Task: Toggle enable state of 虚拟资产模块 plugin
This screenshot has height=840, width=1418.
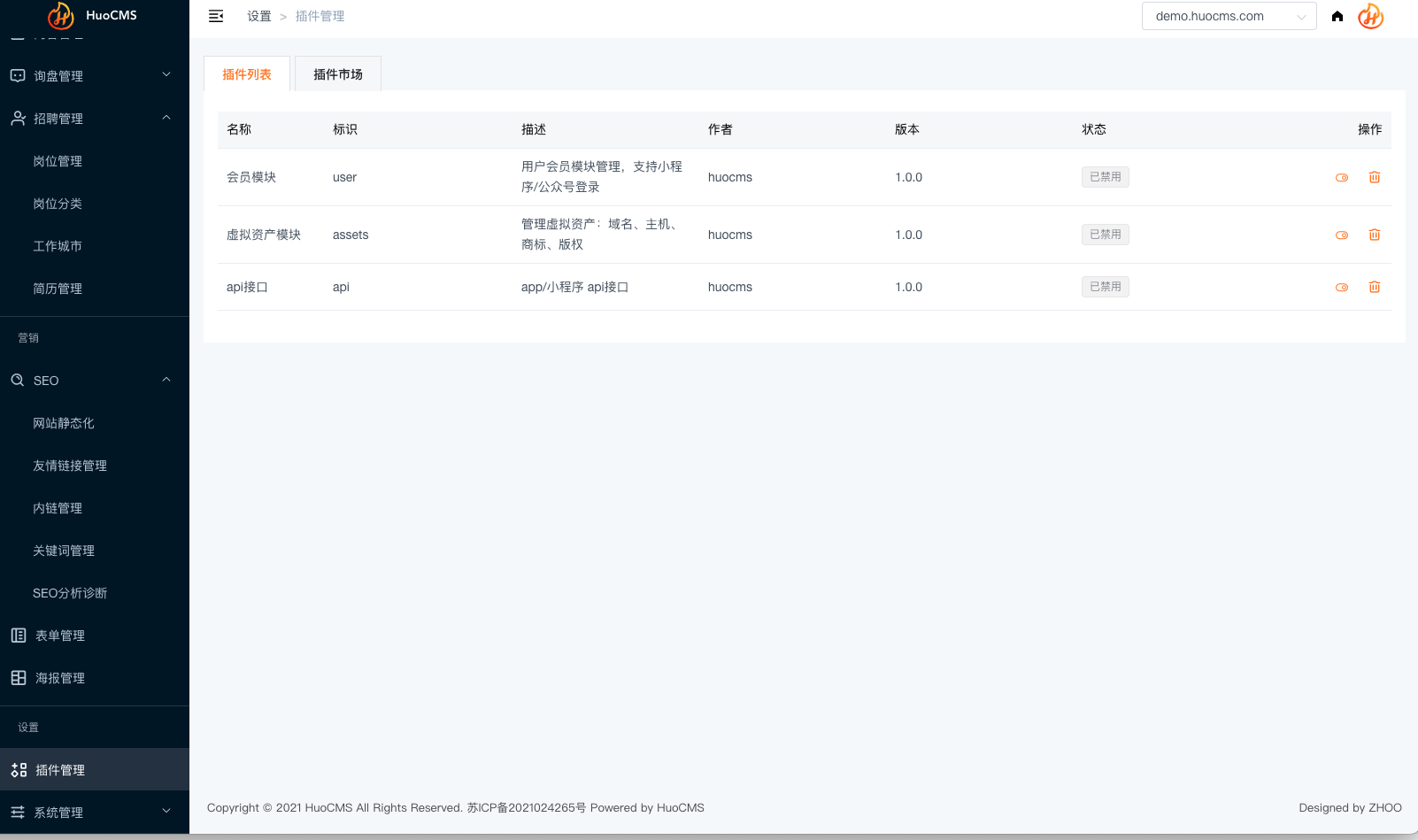Action: tap(1342, 235)
